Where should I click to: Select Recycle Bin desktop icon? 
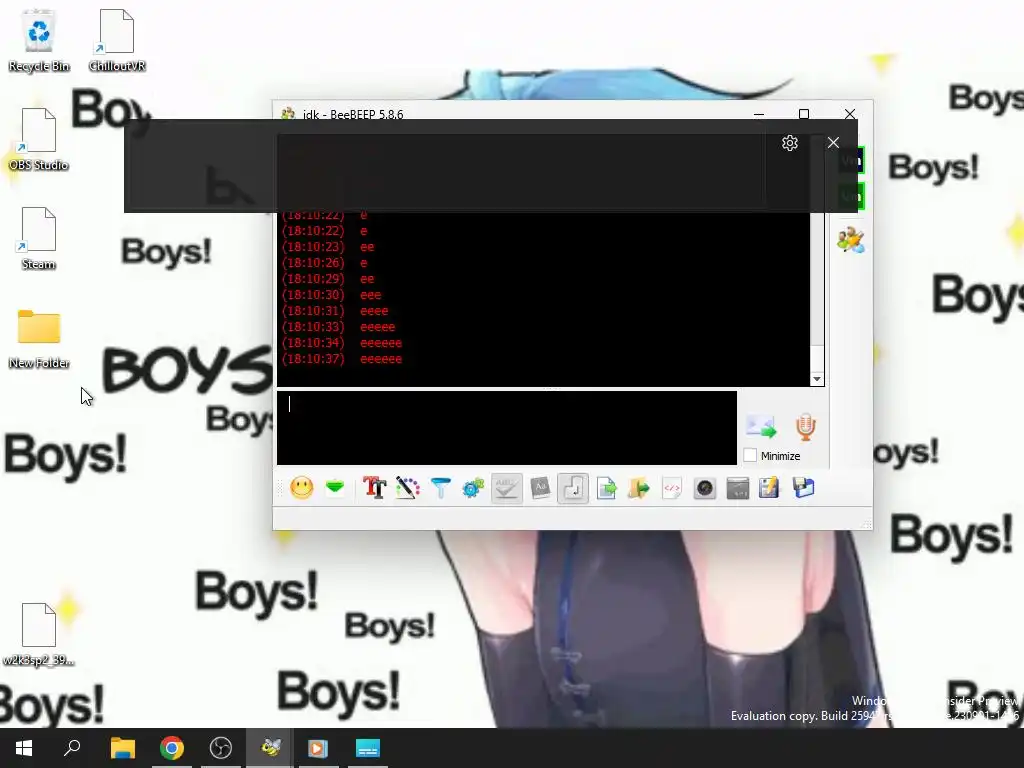(39, 41)
